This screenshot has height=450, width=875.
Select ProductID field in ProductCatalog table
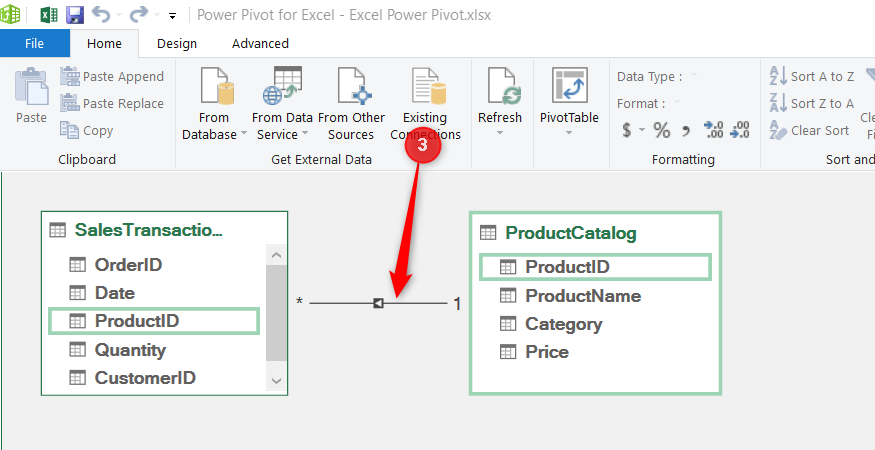595,267
